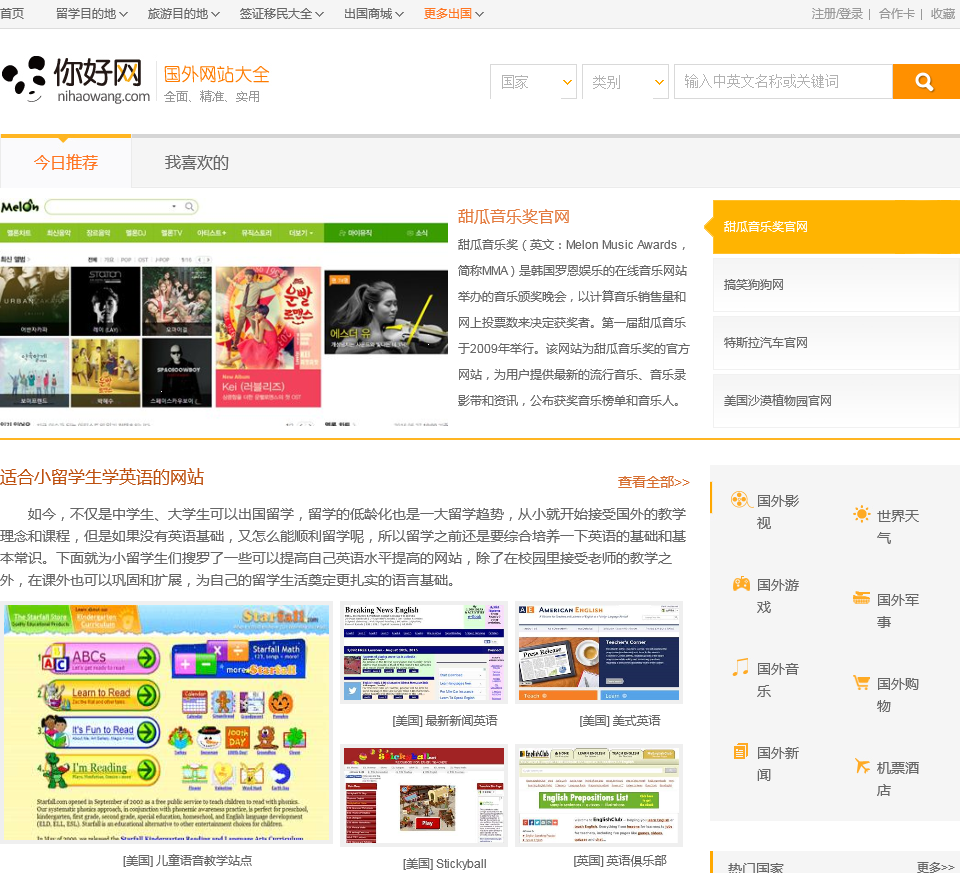Open the 合作卡 link
Viewport: 960px width, 873px height.
click(896, 13)
